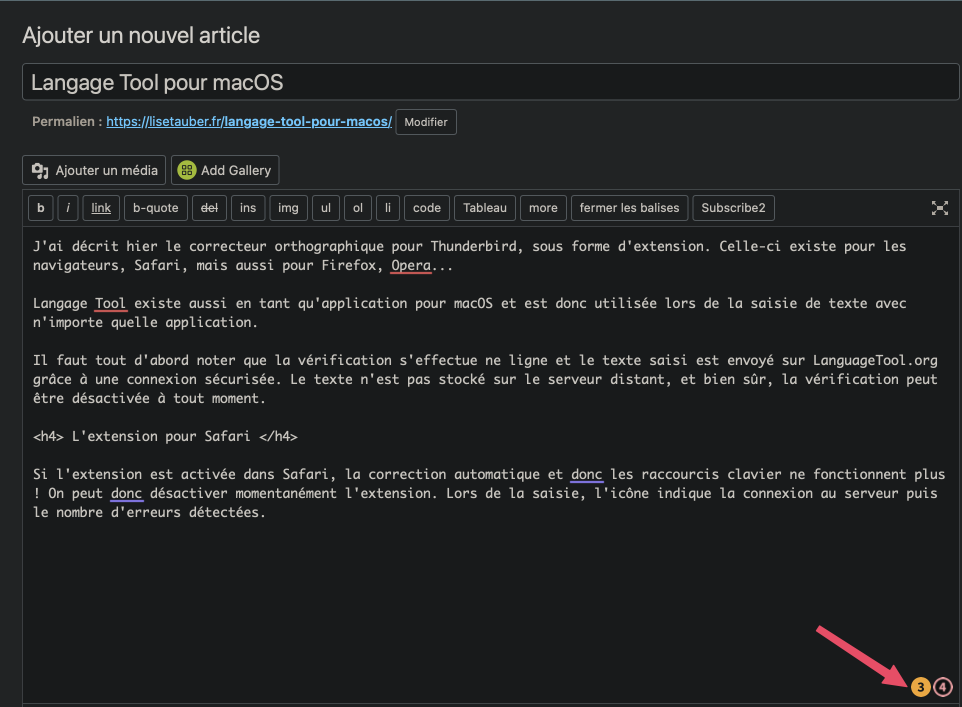
Task: Click the del strikethrough button
Action: click(x=209, y=208)
